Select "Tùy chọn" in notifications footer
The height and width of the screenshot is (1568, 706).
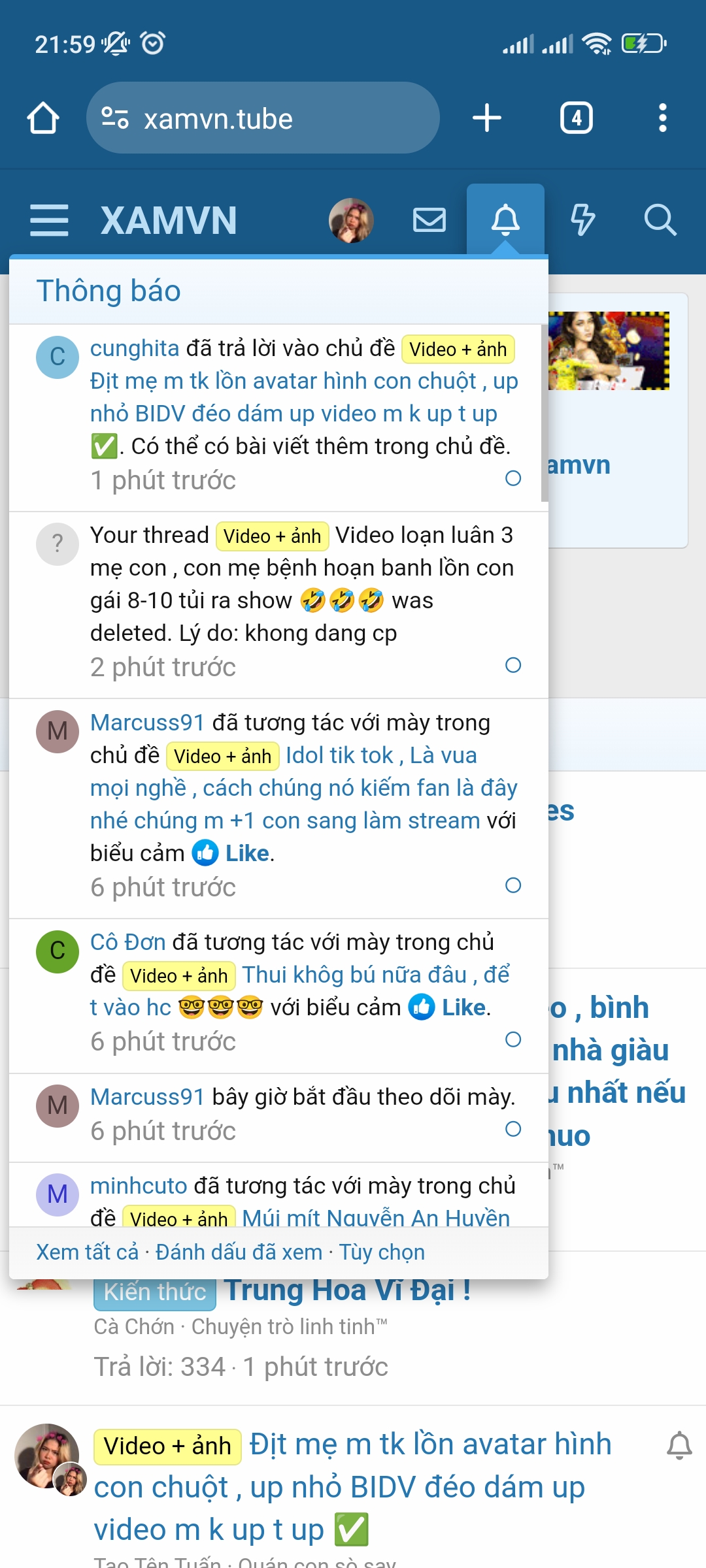tap(382, 1252)
